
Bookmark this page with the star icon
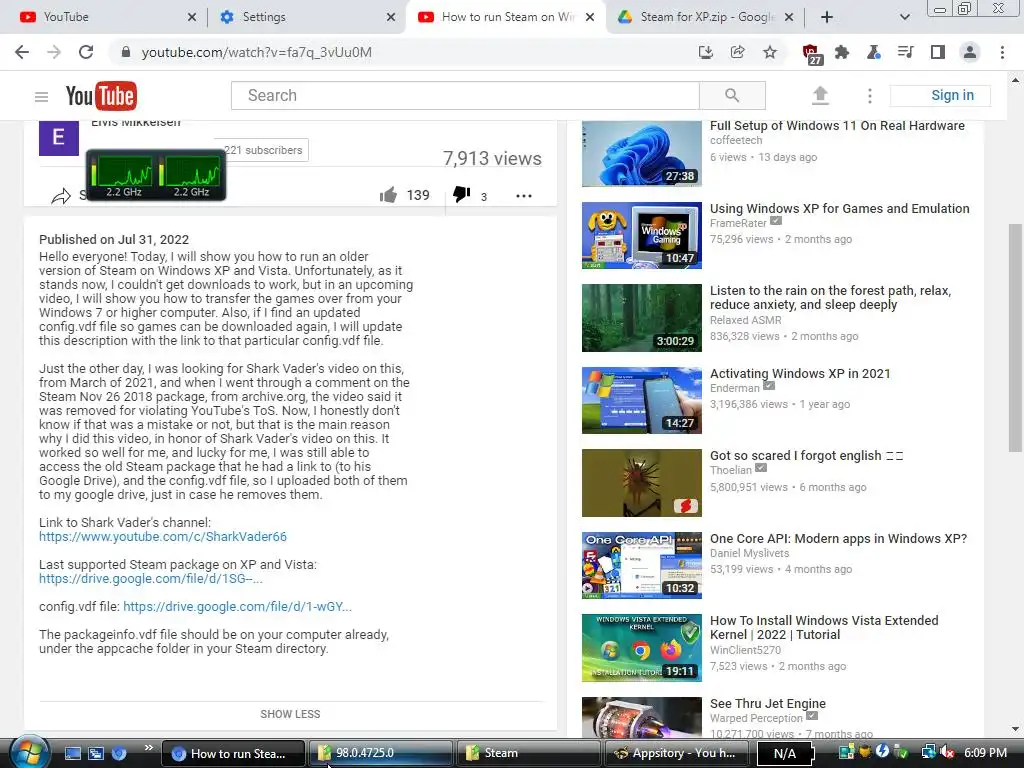(x=770, y=52)
